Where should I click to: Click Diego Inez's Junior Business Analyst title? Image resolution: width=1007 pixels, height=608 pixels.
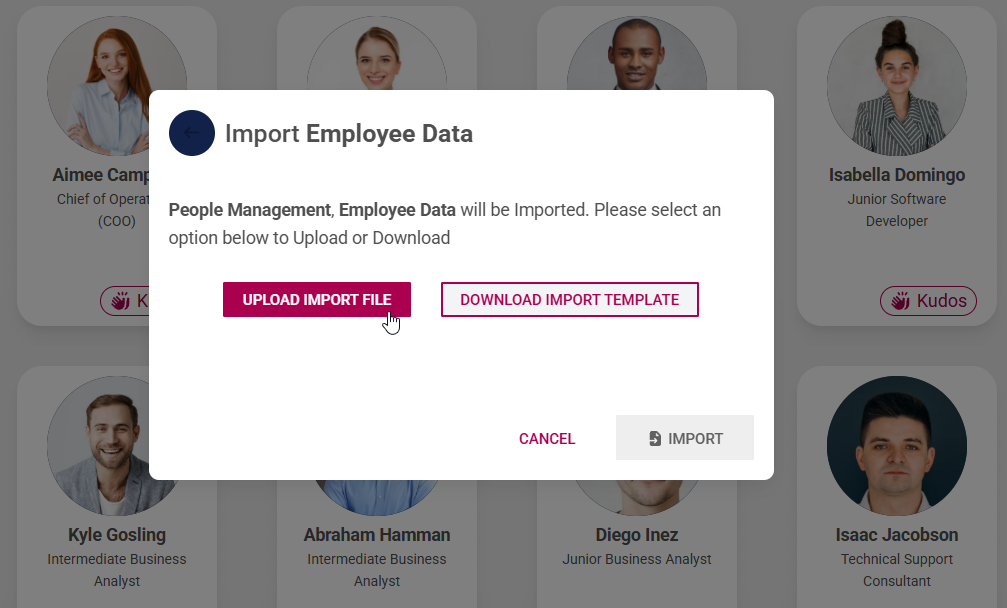pyautogui.click(x=637, y=561)
